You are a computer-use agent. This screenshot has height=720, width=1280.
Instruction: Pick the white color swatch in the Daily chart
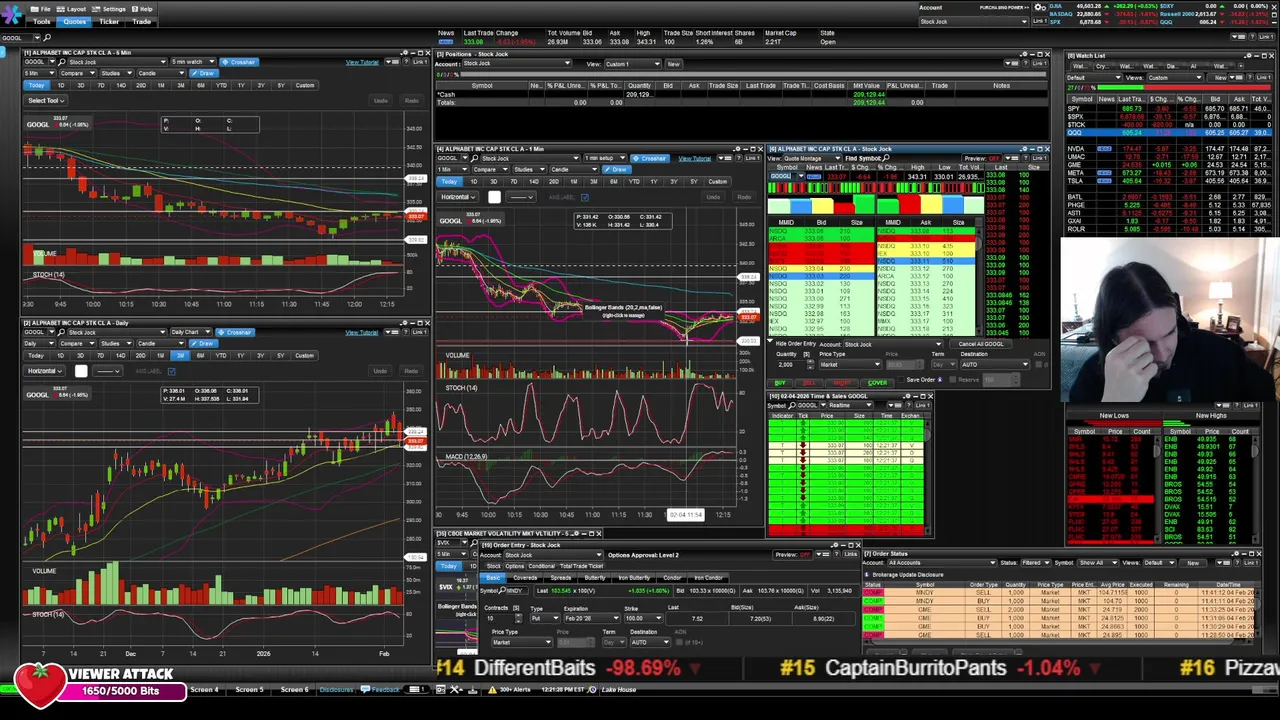[81, 371]
